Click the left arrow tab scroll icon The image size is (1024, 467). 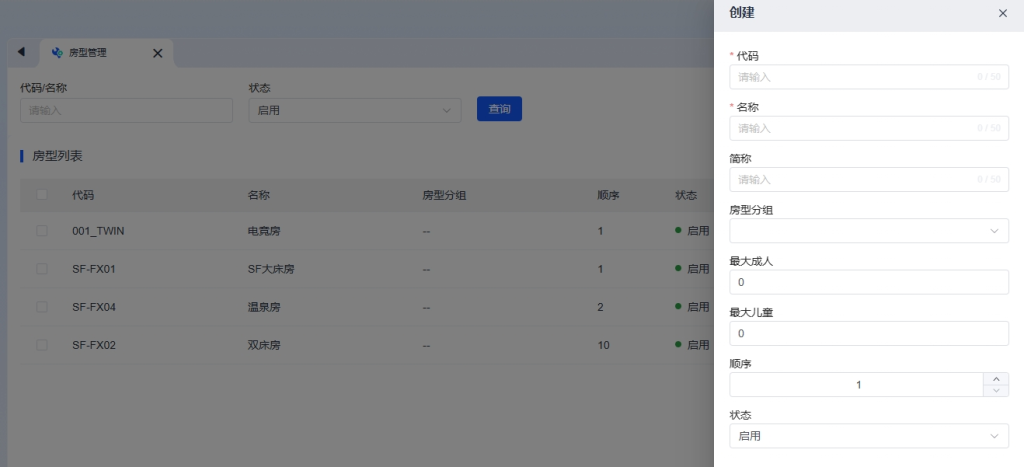point(21,52)
